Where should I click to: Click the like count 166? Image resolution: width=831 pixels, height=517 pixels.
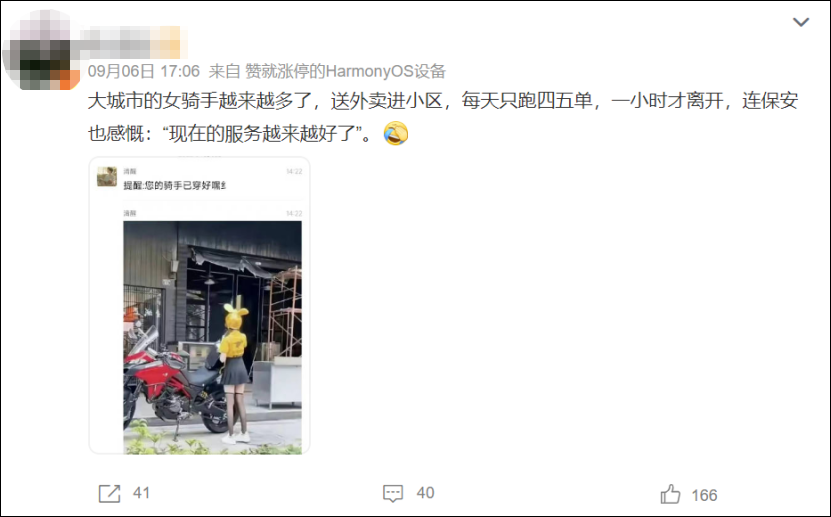click(x=704, y=495)
